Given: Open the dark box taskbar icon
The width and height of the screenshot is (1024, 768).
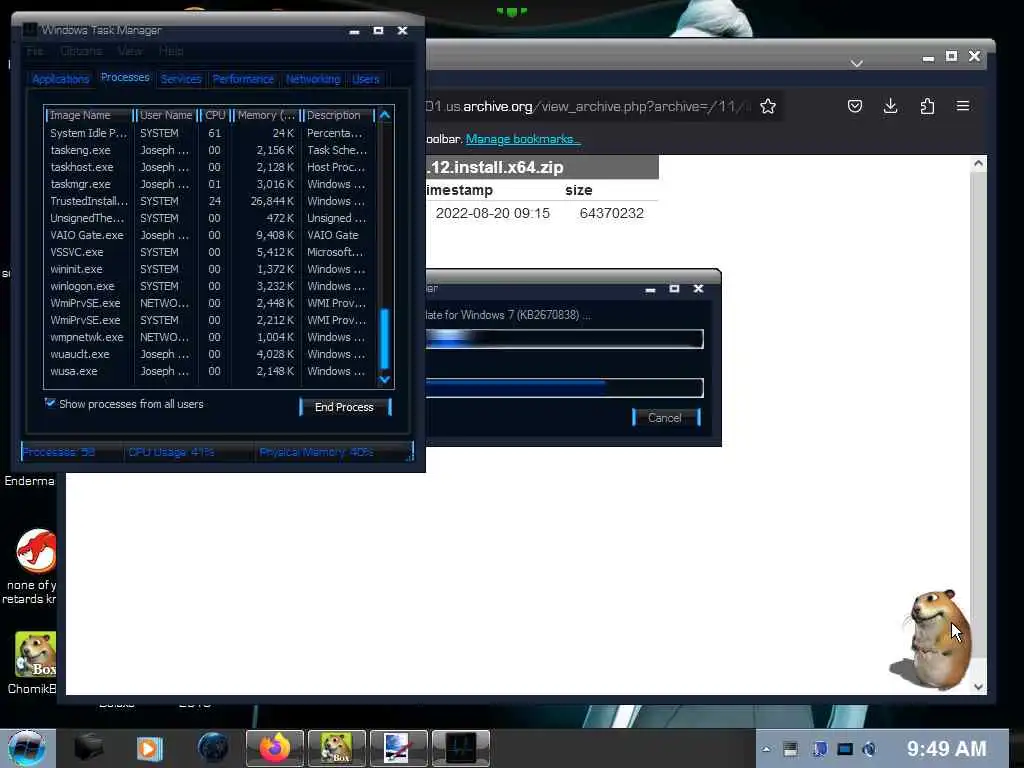Looking at the screenshot, I should tap(88, 748).
